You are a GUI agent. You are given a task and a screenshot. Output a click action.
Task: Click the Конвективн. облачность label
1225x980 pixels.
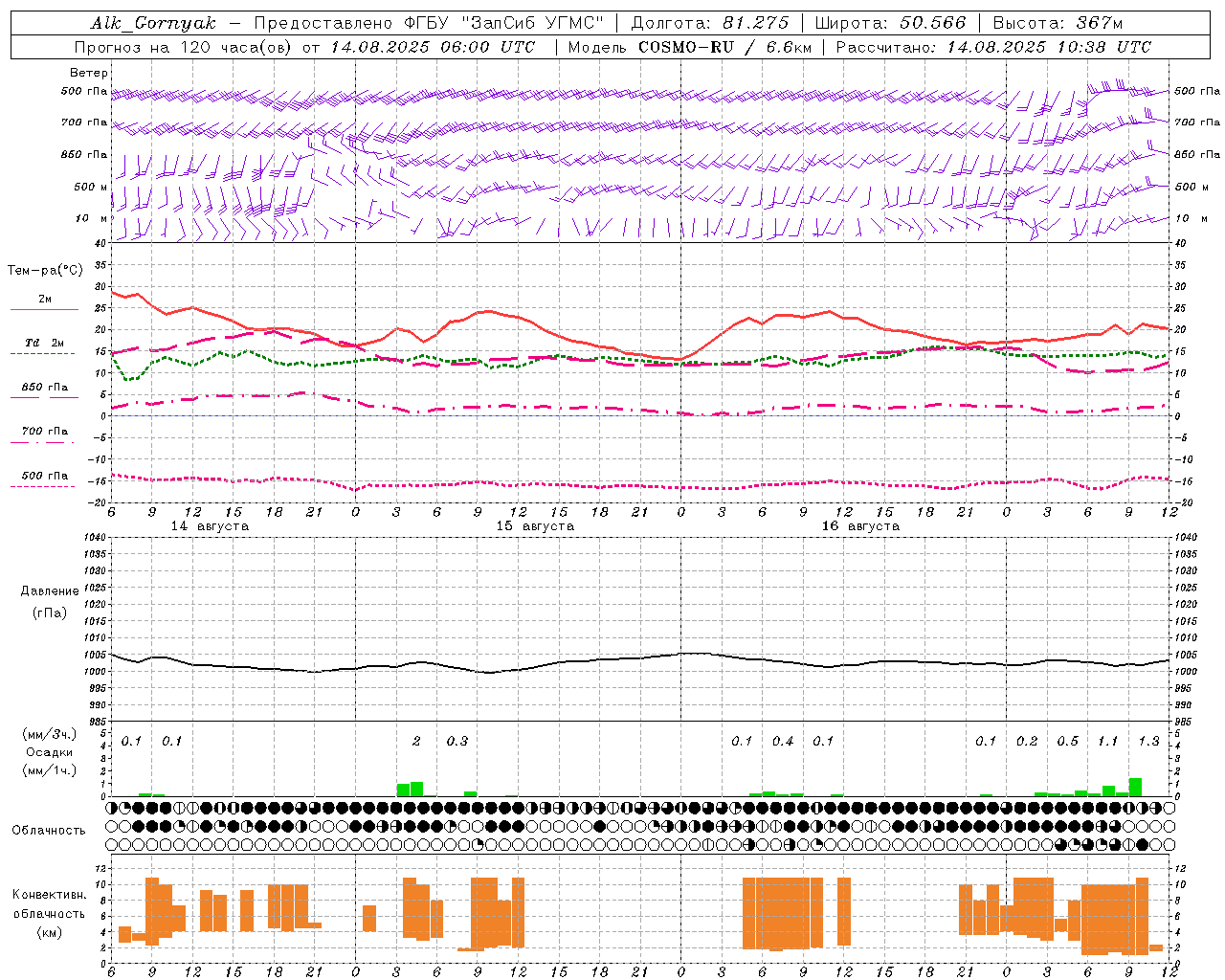[x=50, y=904]
